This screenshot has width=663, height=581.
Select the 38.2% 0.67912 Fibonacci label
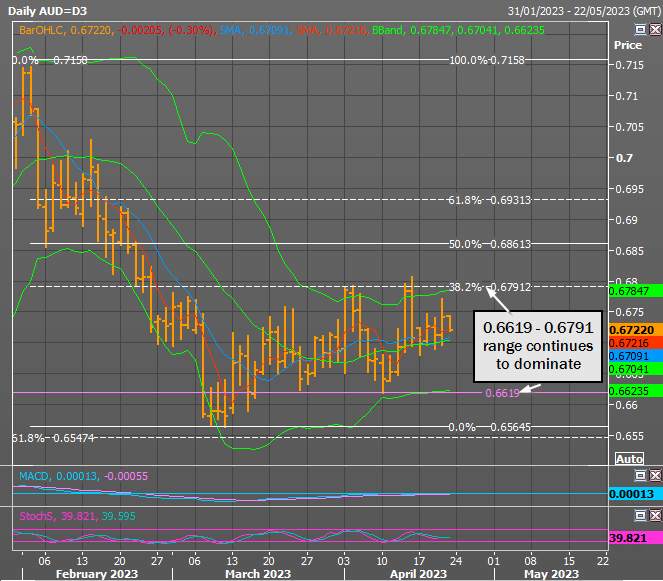point(489,287)
